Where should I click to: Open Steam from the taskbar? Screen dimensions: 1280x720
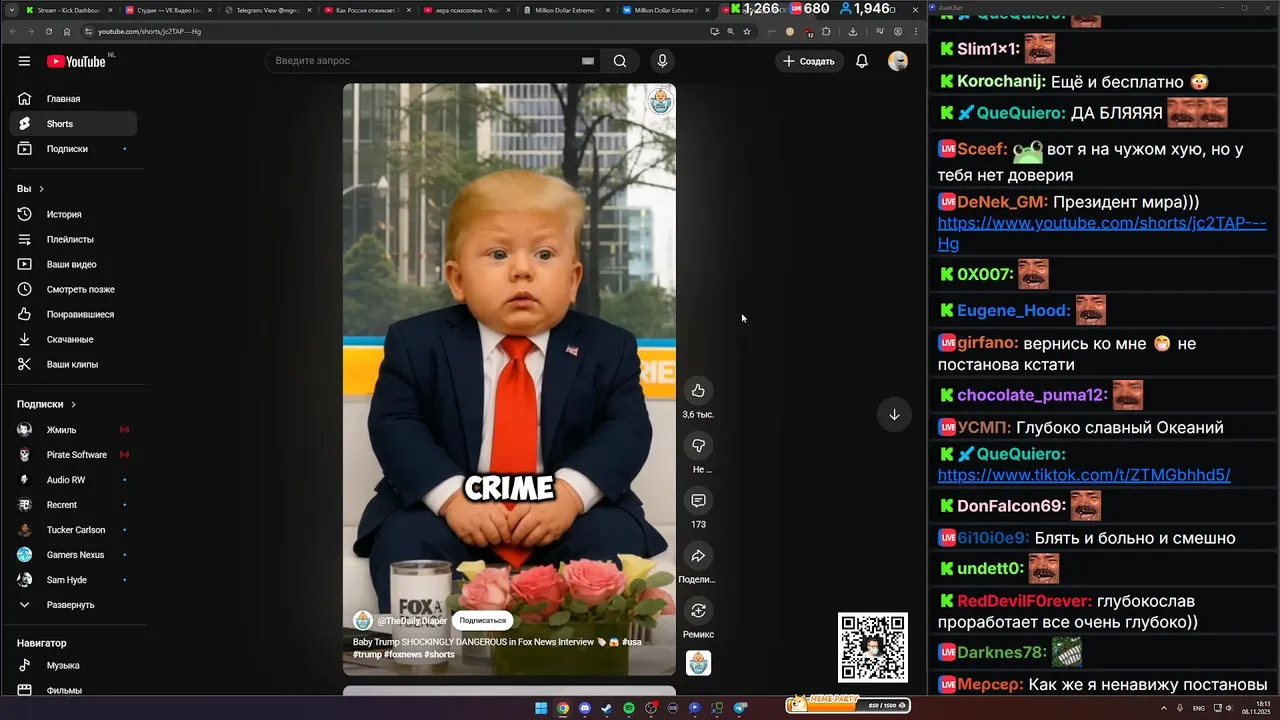coord(606,708)
